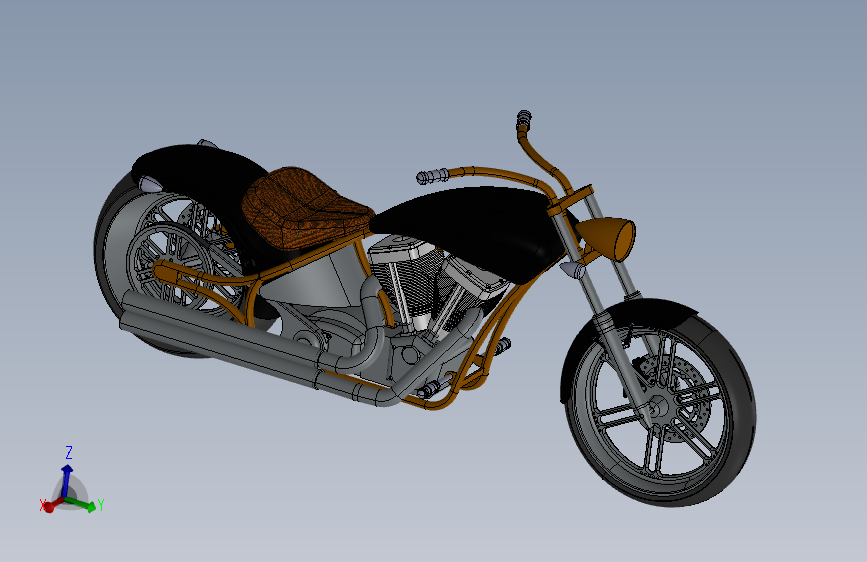Click the red X axis ball

point(49,507)
